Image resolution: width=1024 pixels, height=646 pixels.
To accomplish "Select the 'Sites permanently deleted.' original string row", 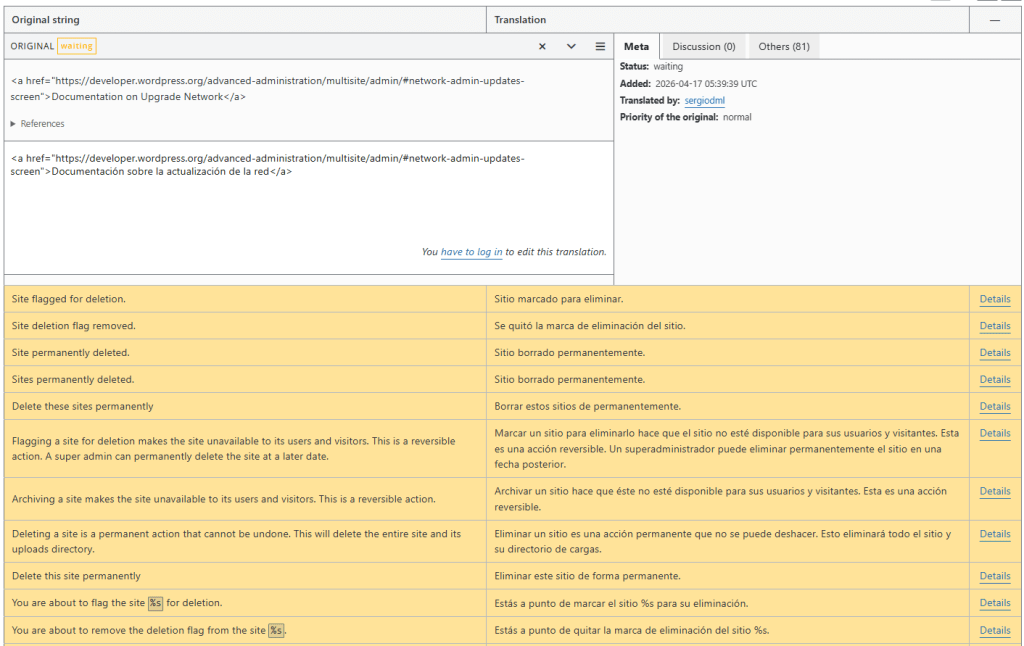I will click(x=73, y=380).
